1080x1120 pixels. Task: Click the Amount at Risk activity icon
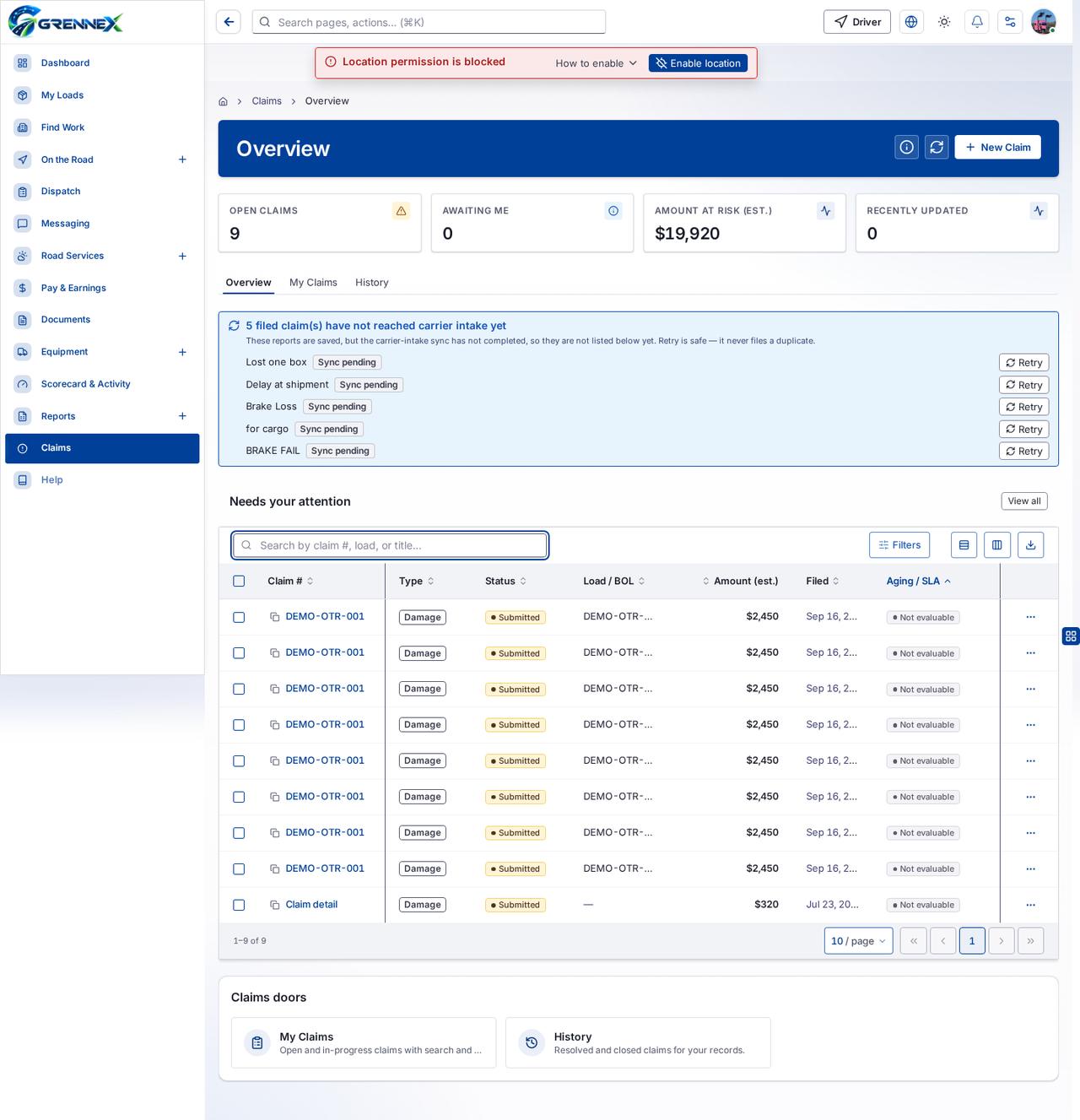click(826, 211)
